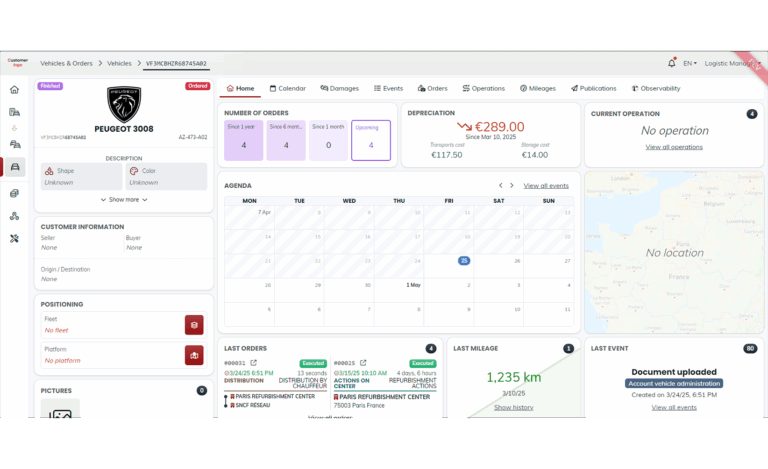This screenshot has width=768, height=469.
Task: Select today's date 25 in agenda
Action: click(464, 260)
